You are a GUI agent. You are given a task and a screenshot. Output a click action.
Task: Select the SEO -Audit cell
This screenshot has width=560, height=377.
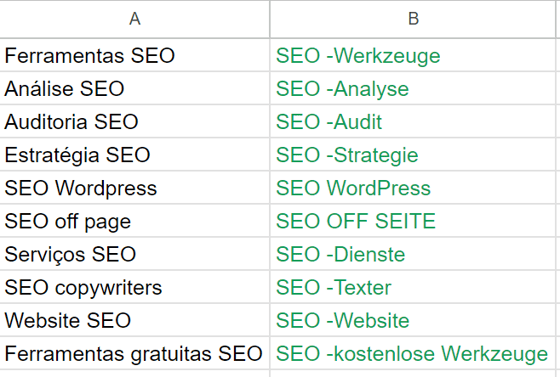[x=413, y=121]
